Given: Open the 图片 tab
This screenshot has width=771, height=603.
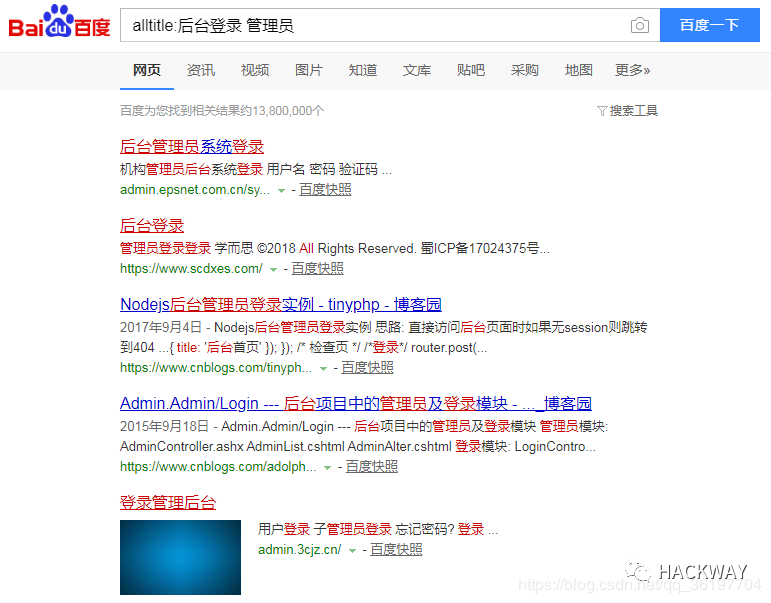Looking at the screenshot, I should point(309,70).
